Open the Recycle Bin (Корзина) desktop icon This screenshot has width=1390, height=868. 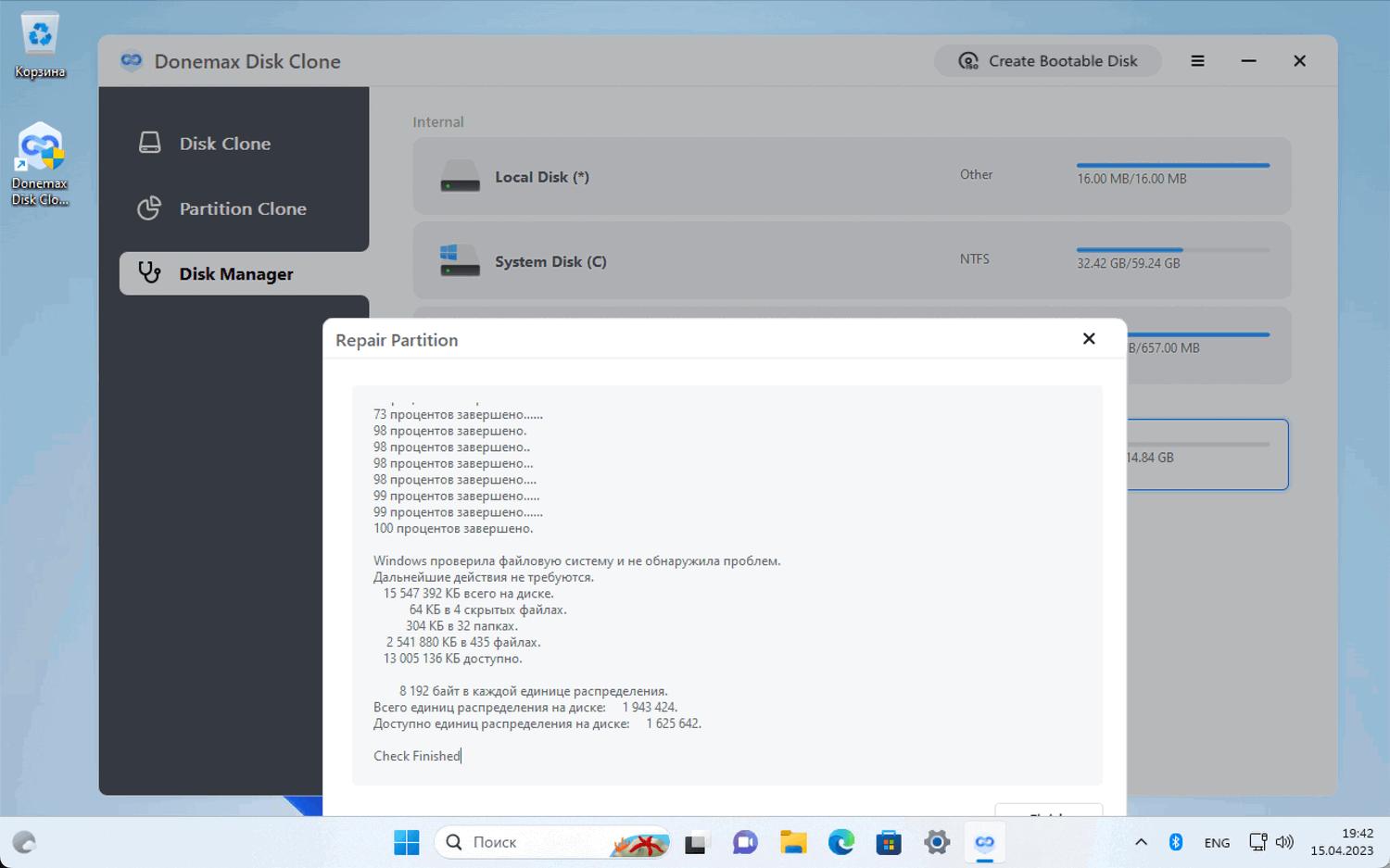[x=40, y=44]
